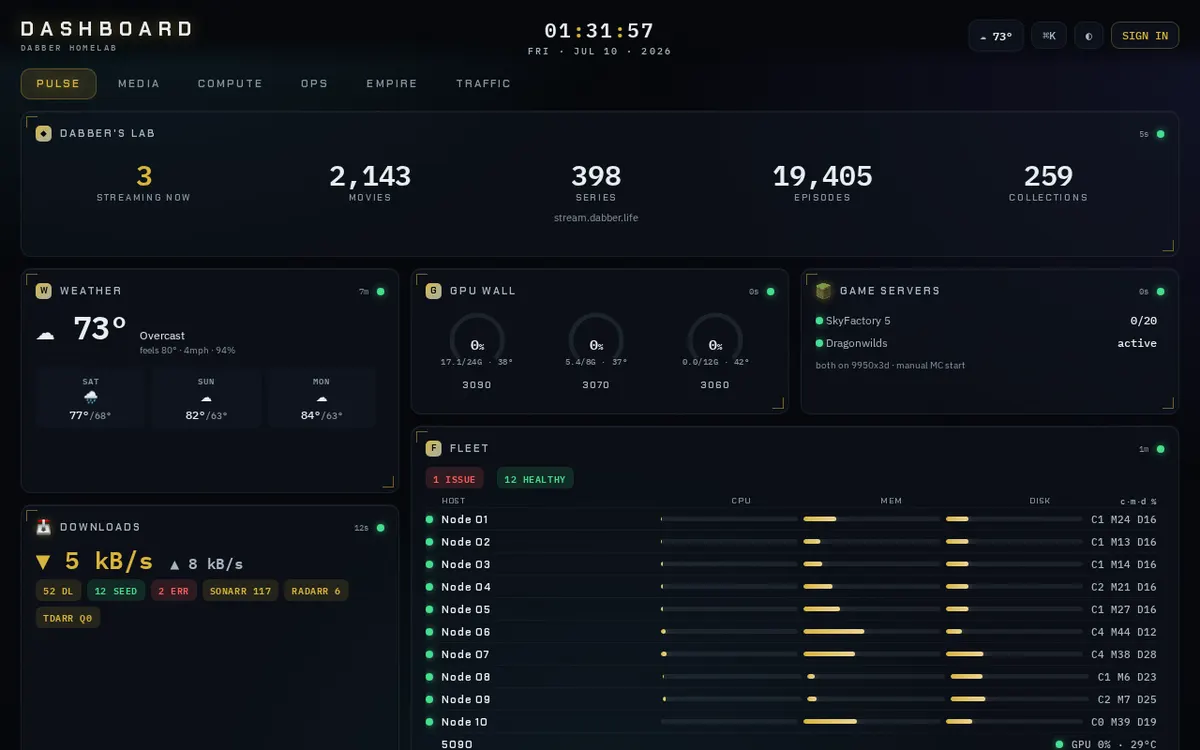Select the OPS tab
Viewport: 1200px width, 750px height.
pos(314,84)
